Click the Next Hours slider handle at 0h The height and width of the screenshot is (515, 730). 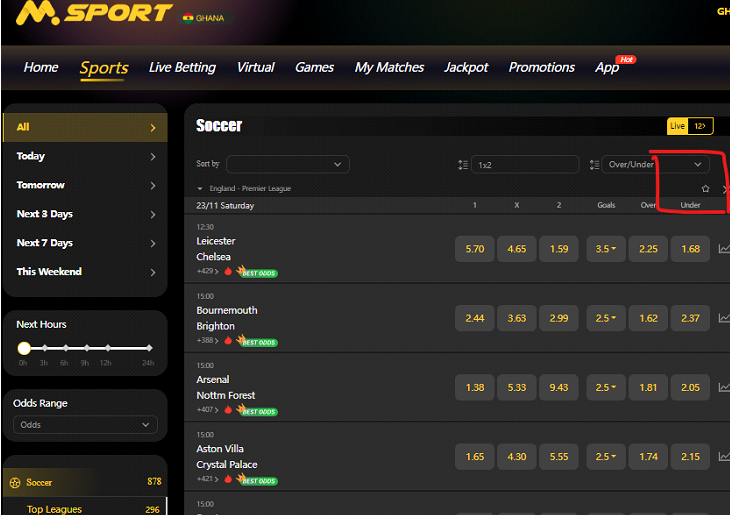pyautogui.click(x=24, y=348)
